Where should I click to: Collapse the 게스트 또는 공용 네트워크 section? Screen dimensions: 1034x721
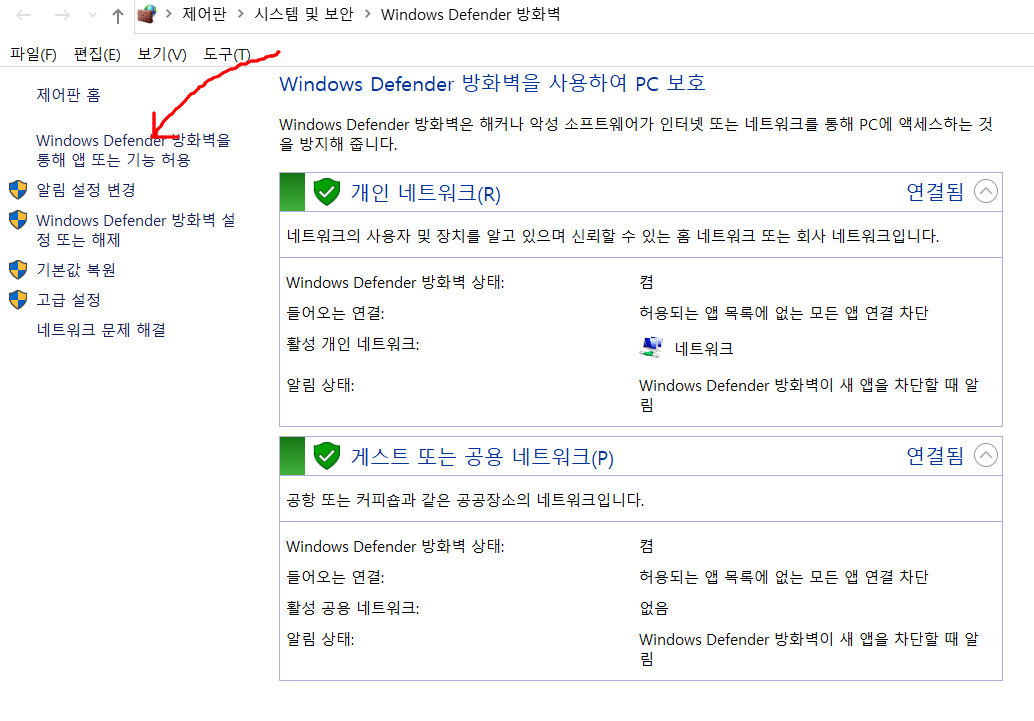click(x=986, y=455)
